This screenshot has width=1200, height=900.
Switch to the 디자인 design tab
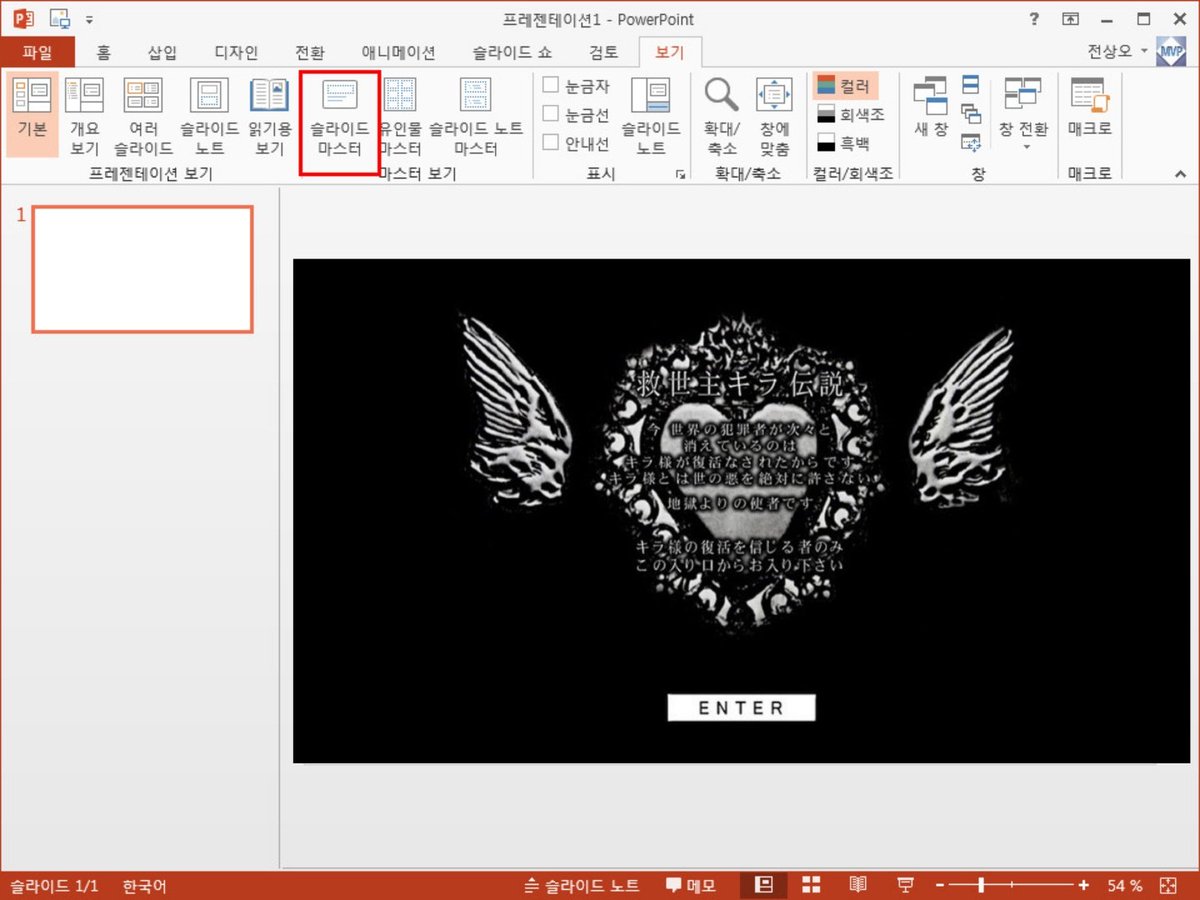coord(235,52)
